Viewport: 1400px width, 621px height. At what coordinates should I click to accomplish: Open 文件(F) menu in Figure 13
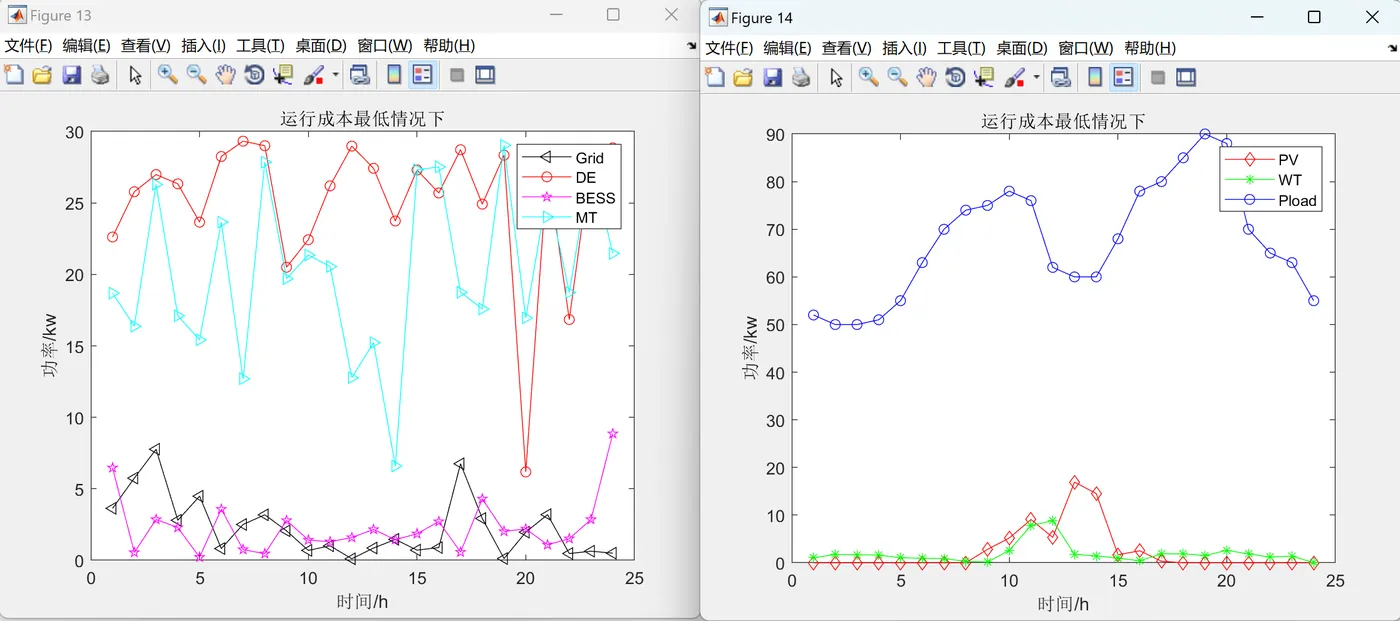coord(28,46)
